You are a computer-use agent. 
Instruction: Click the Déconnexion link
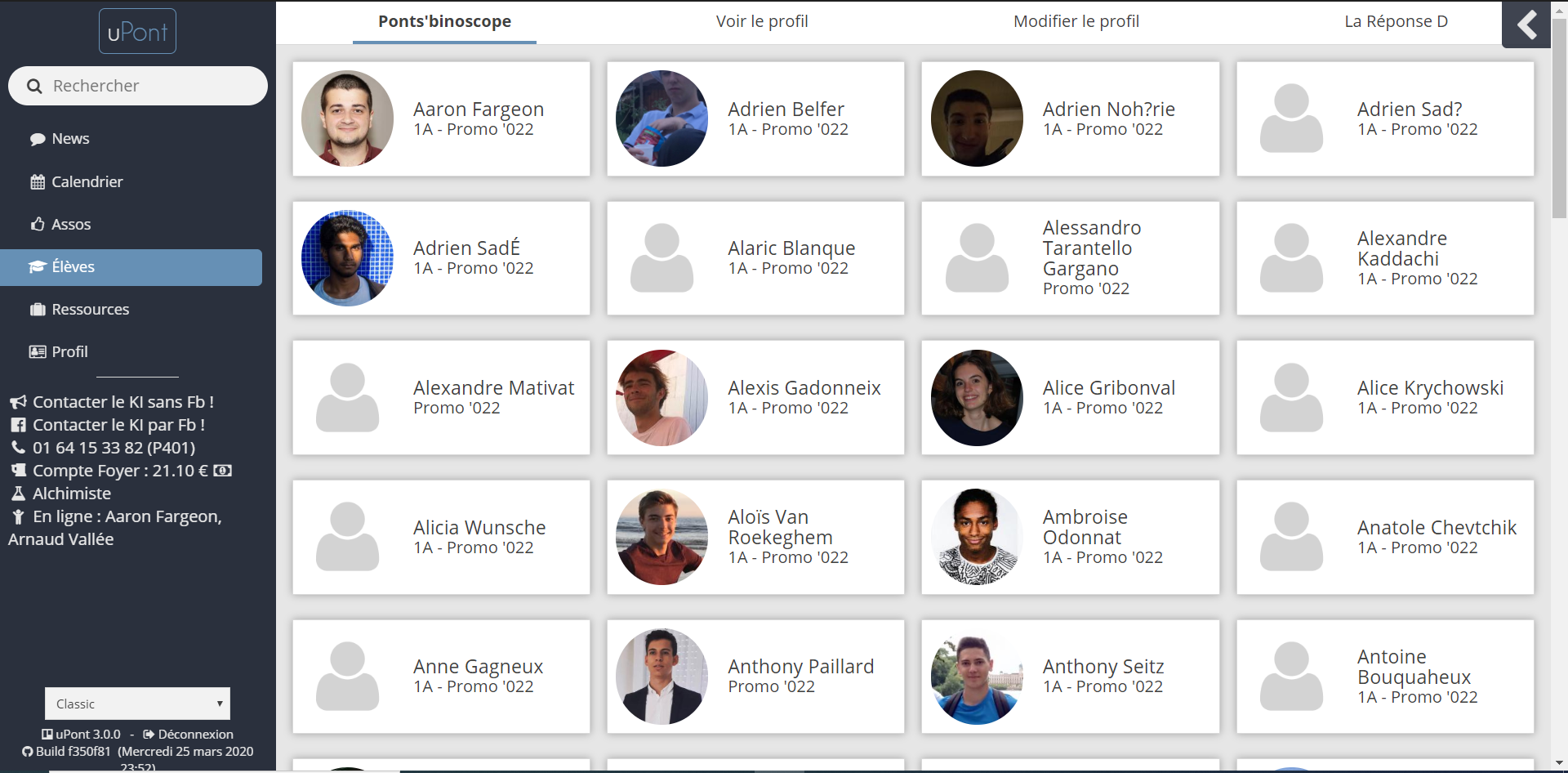pos(194,735)
